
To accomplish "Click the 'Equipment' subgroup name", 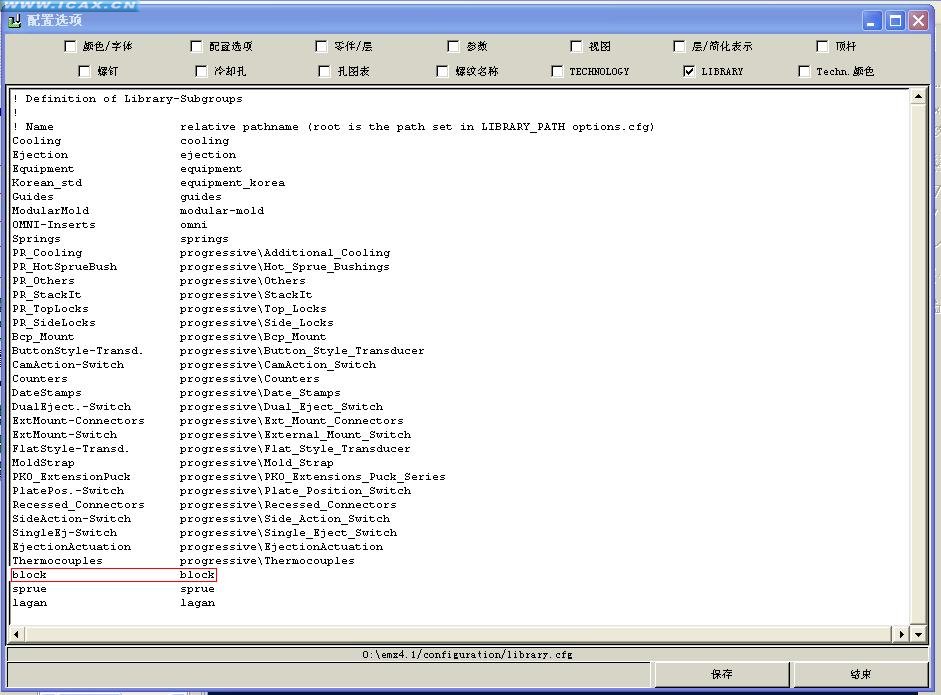I will point(43,169).
